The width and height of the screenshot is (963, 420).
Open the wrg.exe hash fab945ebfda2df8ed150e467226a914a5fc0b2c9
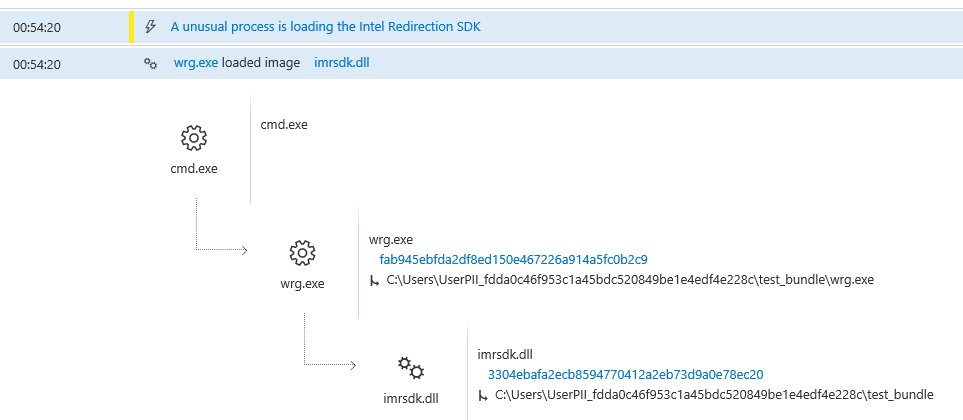coord(513,259)
